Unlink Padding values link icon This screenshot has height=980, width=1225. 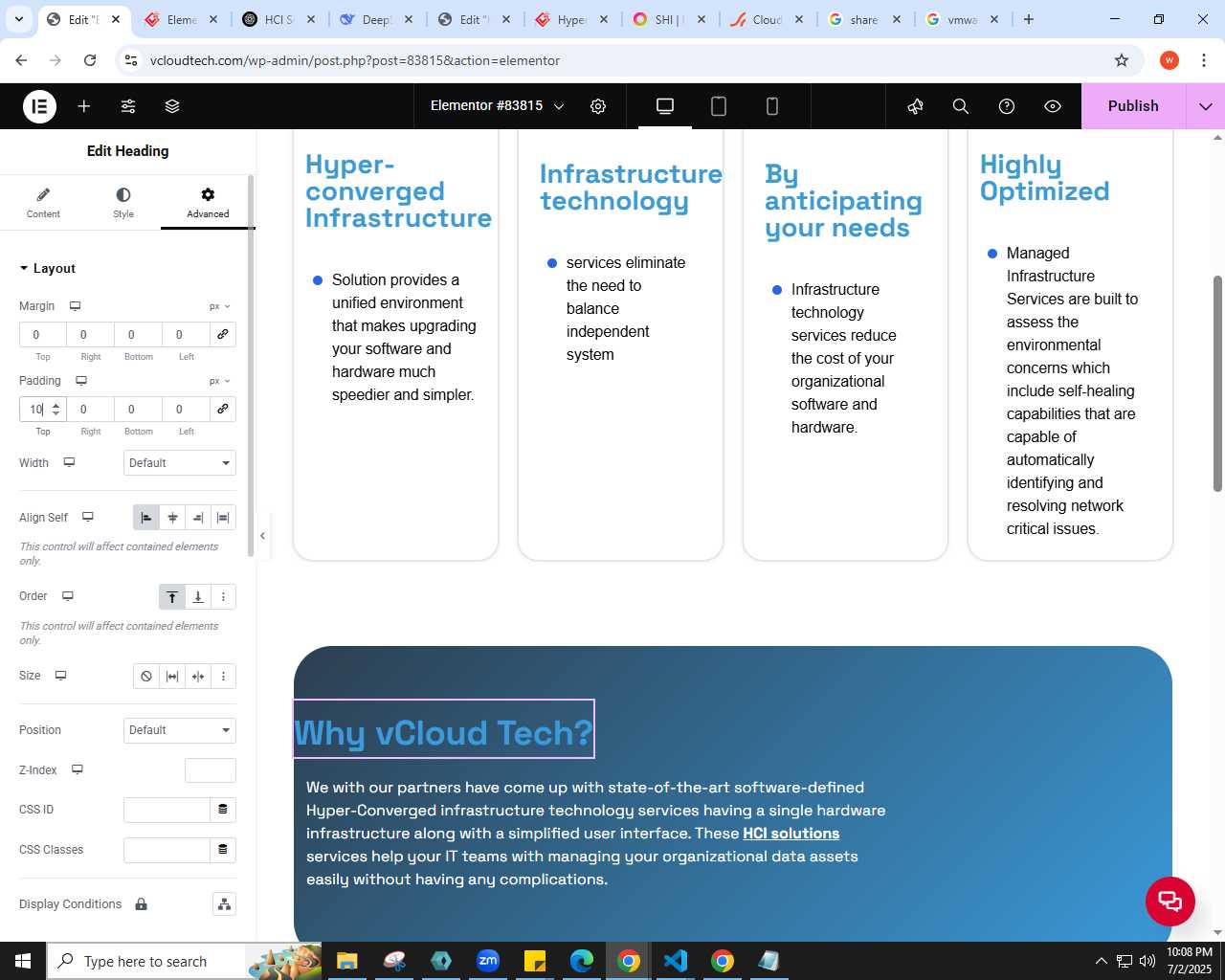(223, 409)
